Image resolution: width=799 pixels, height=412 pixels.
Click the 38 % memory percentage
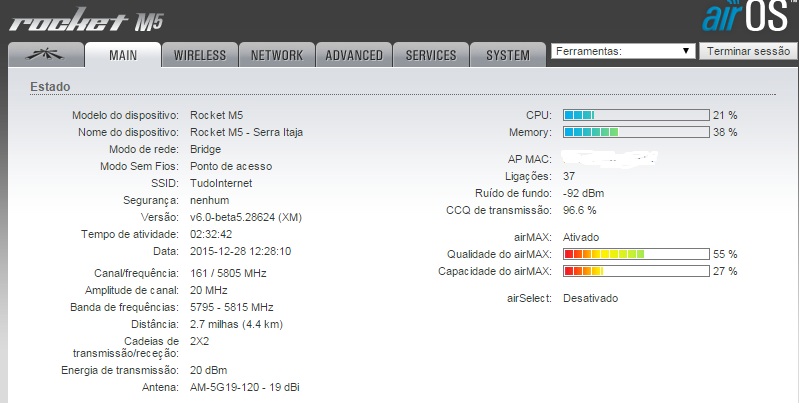pyautogui.click(x=725, y=132)
